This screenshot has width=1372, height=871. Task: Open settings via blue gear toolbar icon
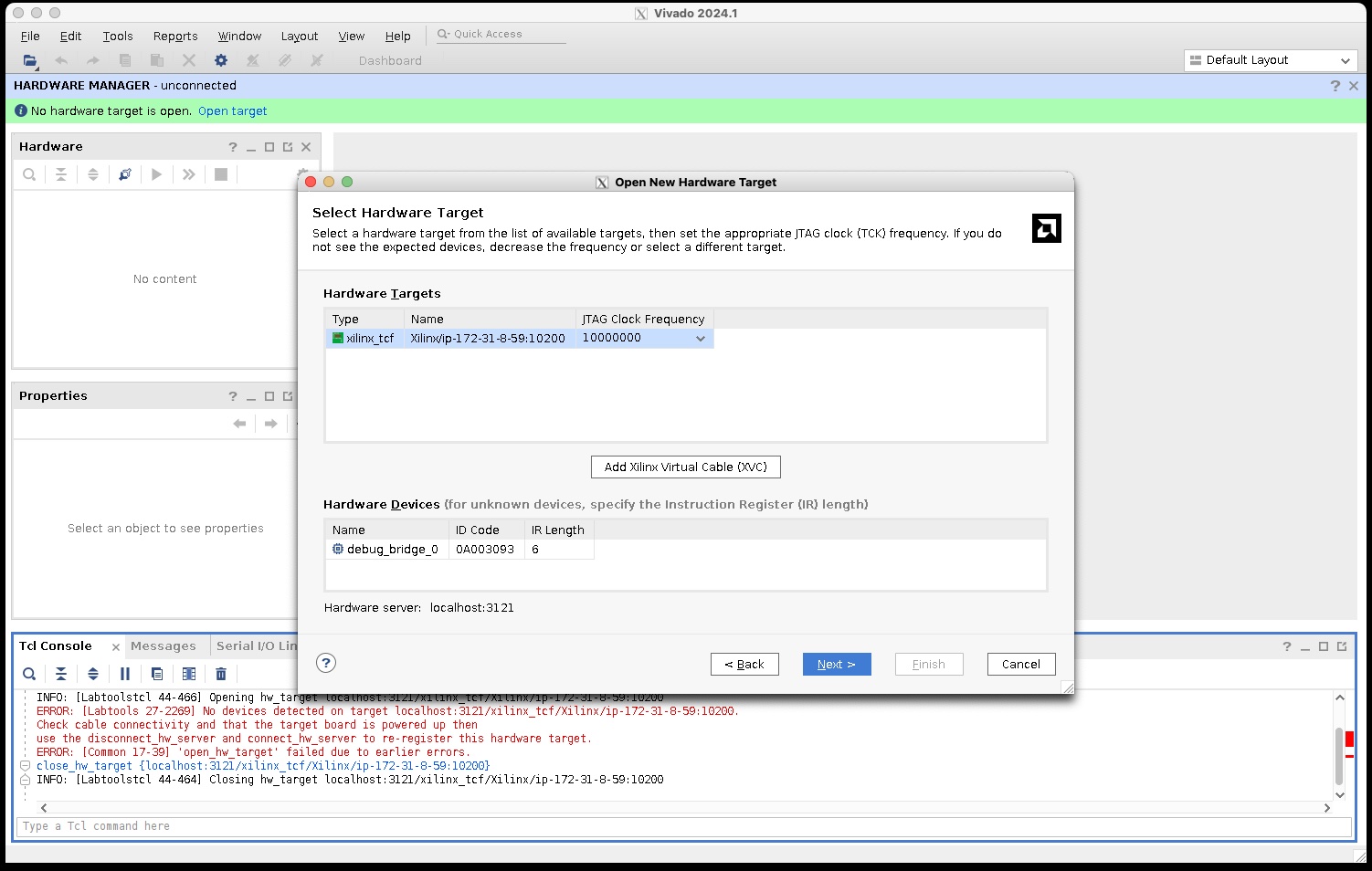(x=221, y=60)
